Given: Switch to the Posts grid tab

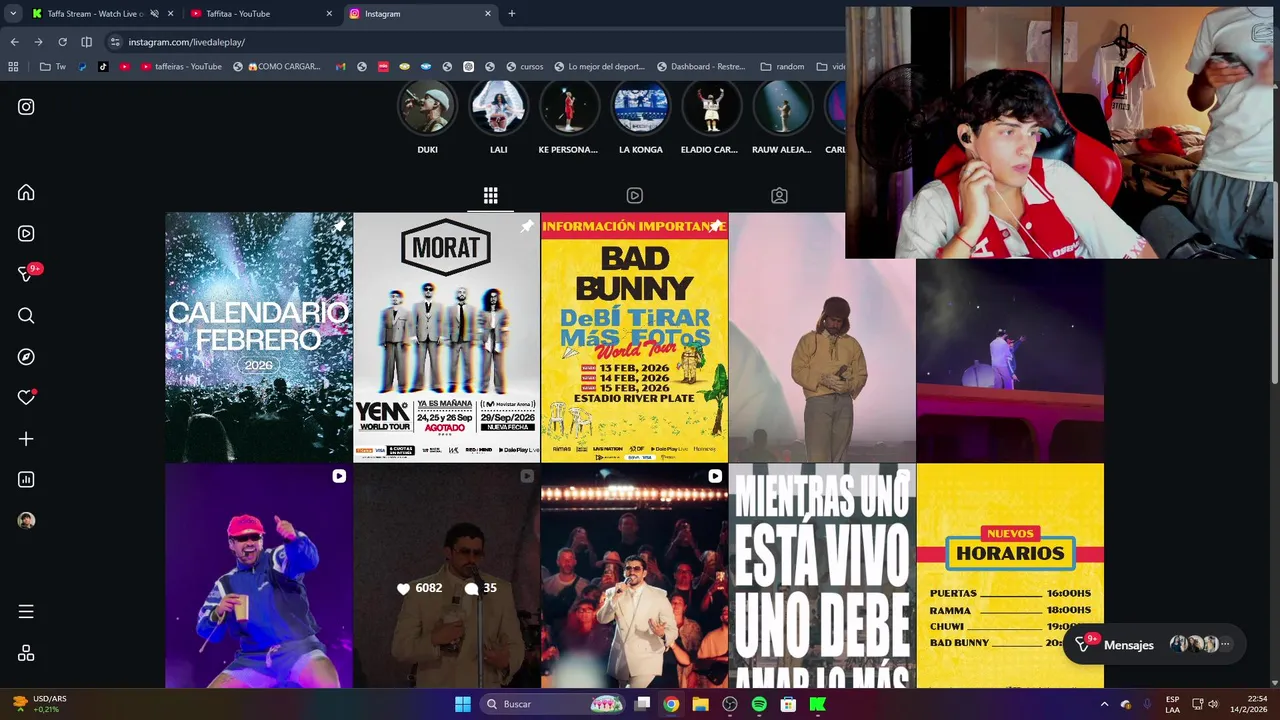Looking at the screenshot, I should (x=490, y=196).
